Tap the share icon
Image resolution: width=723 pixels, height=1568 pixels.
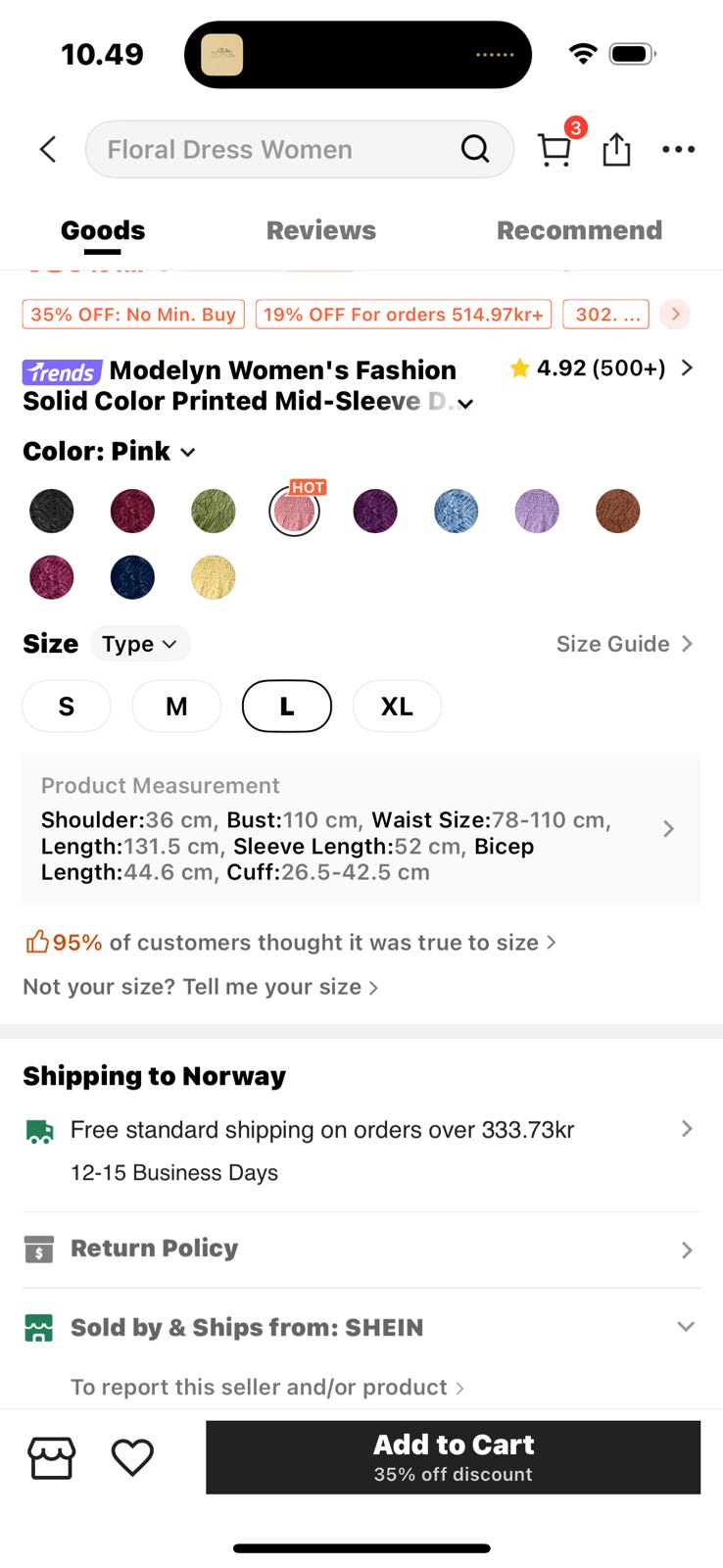pyautogui.click(x=616, y=149)
